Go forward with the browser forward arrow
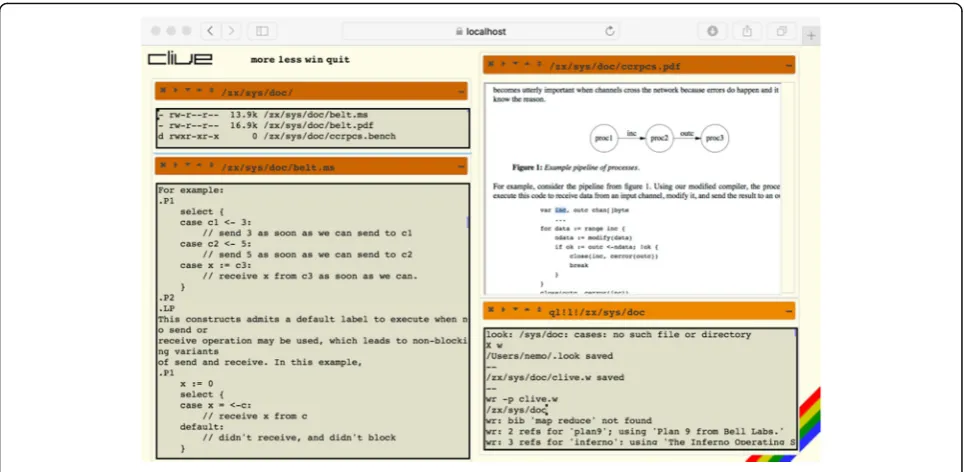 tap(231, 31)
